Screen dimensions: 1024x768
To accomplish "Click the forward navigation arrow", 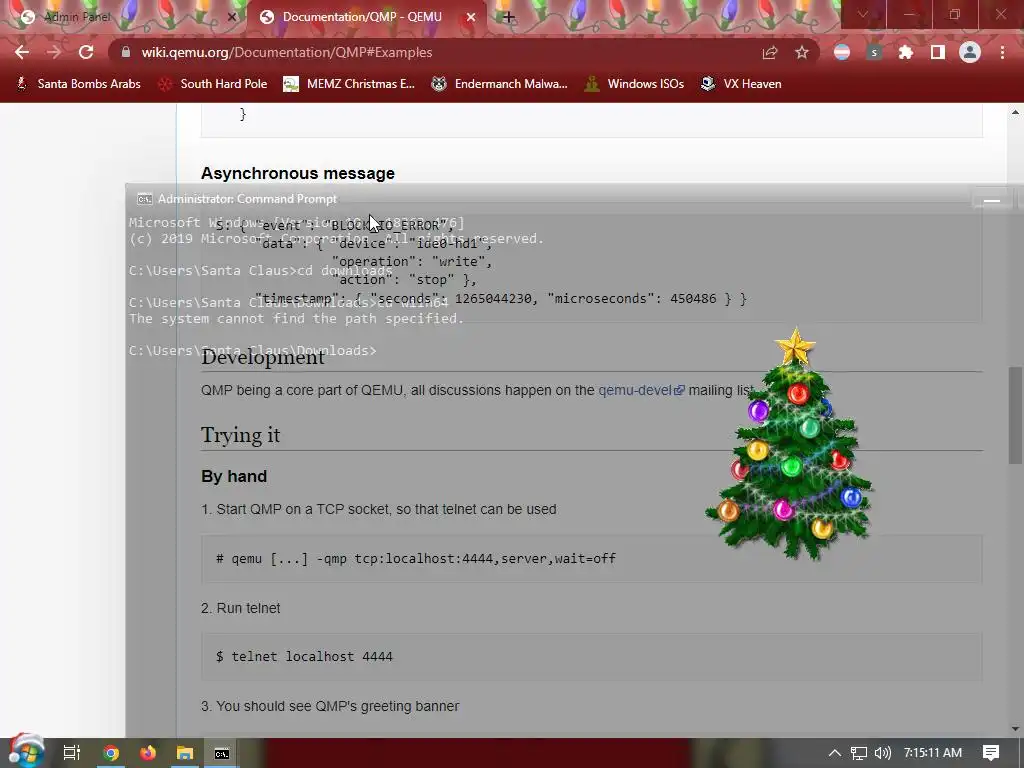I will click(x=54, y=52).
